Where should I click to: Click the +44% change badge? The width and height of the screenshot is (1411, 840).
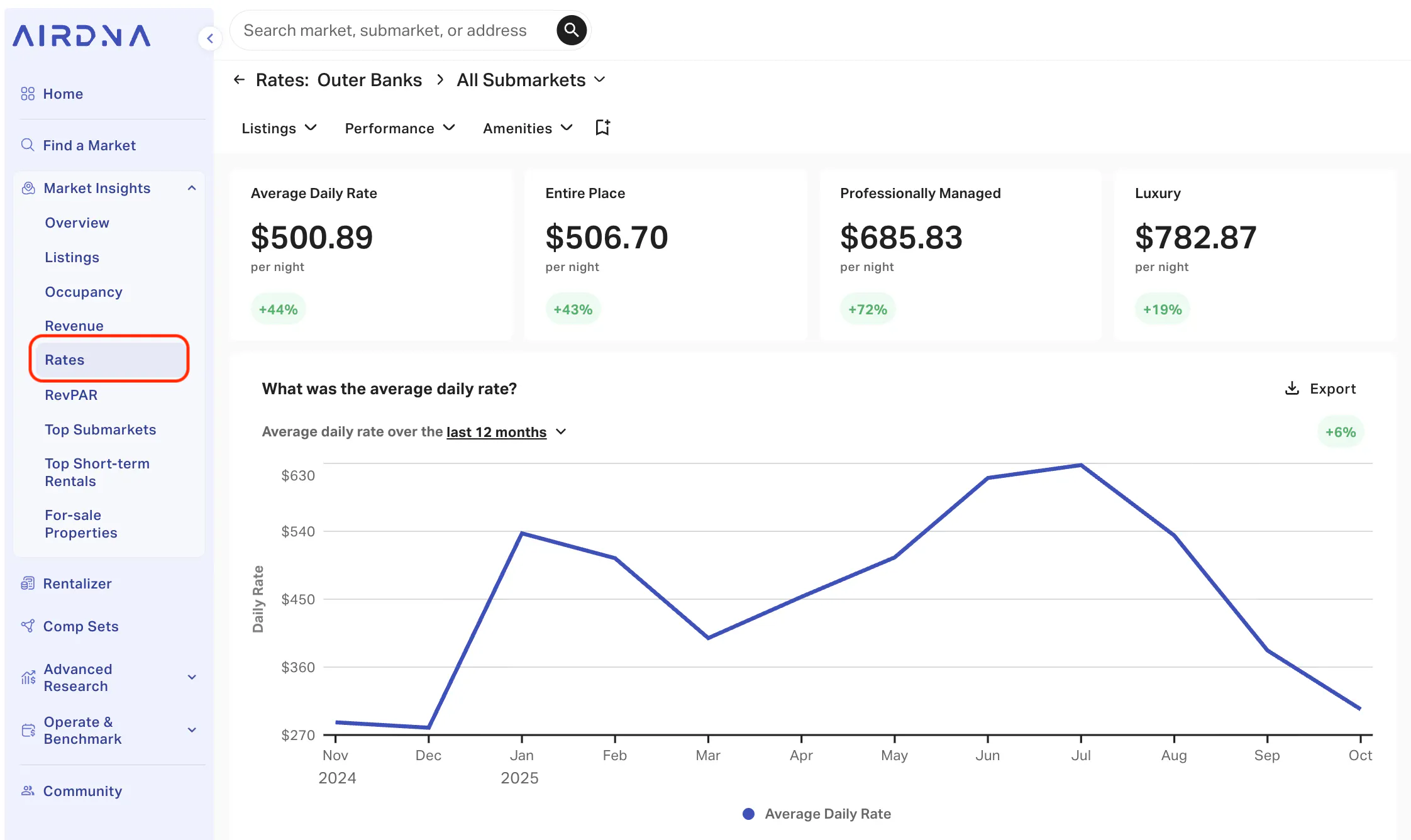coord(279,309)
